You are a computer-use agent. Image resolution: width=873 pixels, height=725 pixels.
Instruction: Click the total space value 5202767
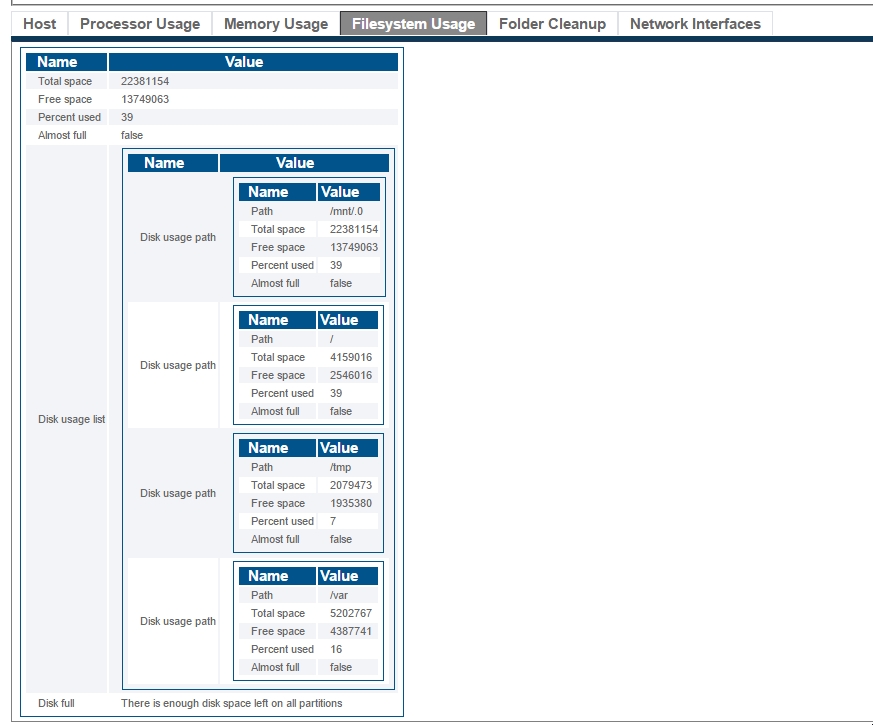point(350,613)
